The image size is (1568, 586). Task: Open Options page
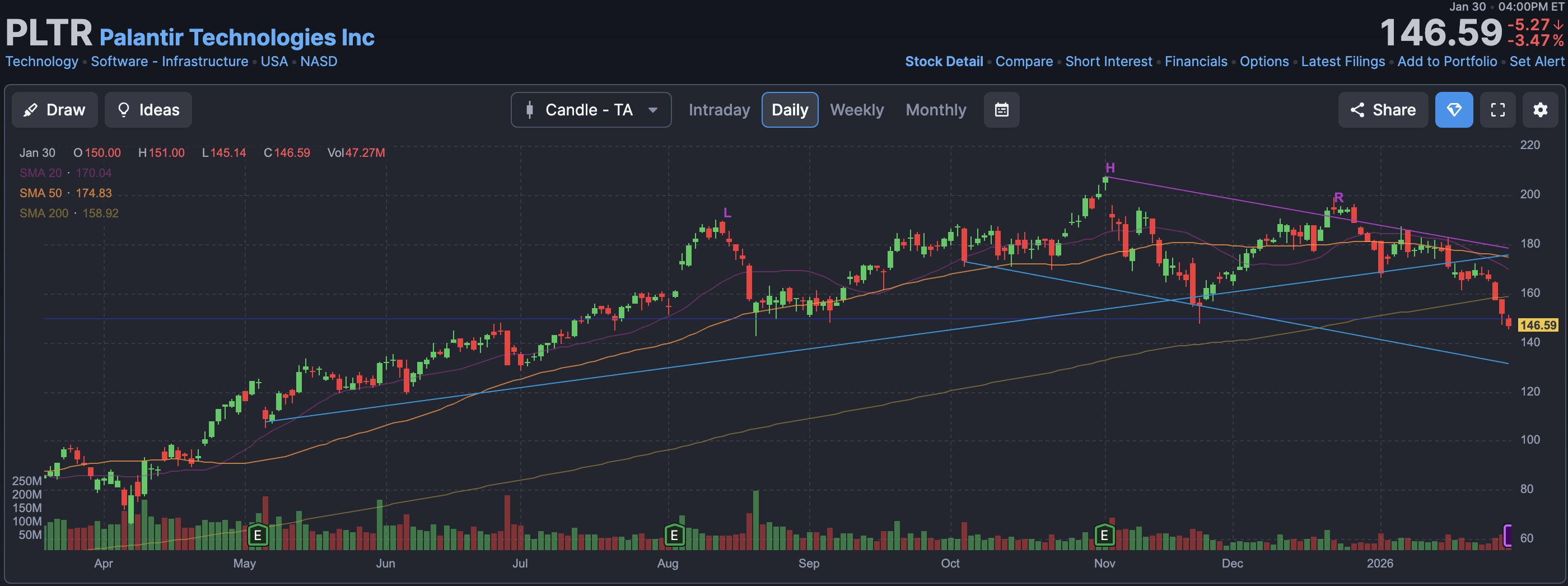[1264, 62]
